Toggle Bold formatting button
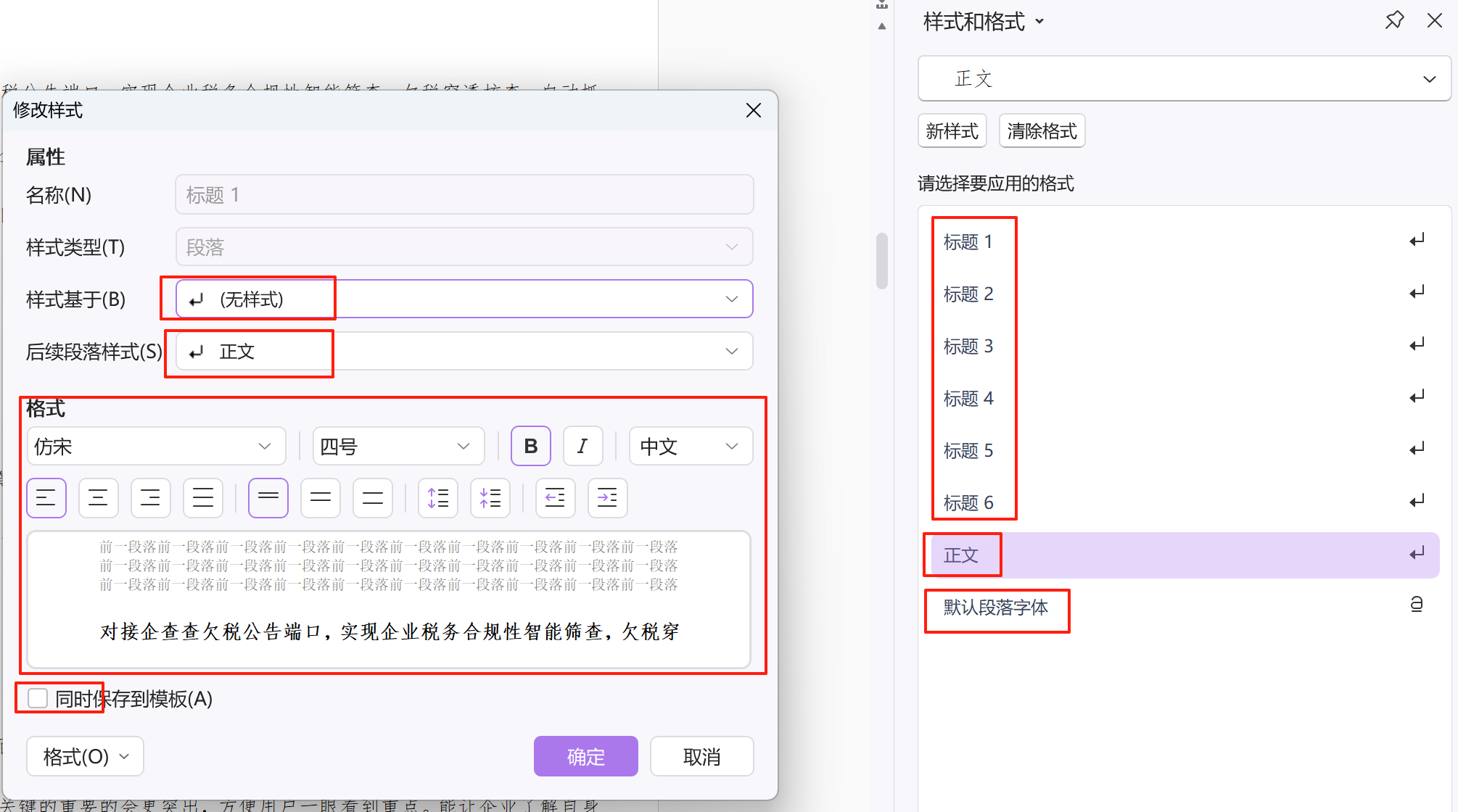This screenshot has height=812, width=1458. coord(531,447)
